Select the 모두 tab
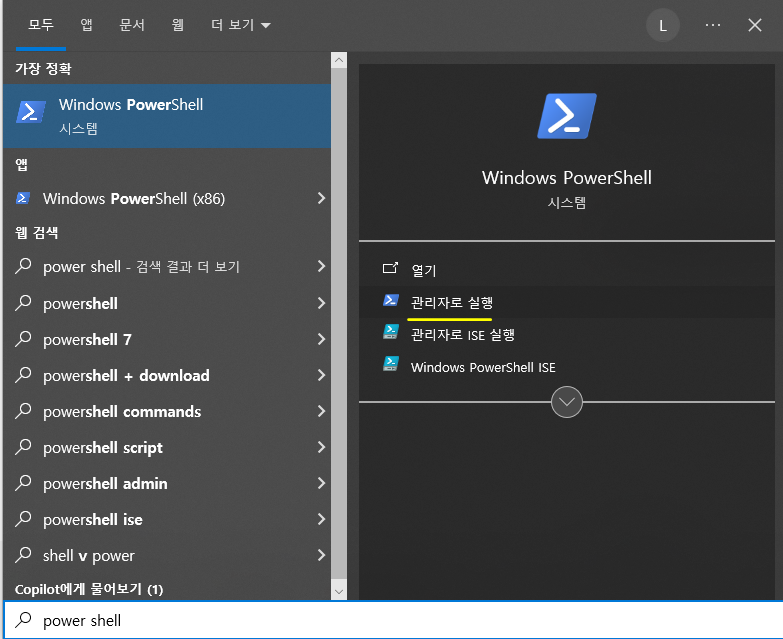Viewport: 783px width, 639px height. (x=40, y=25)
